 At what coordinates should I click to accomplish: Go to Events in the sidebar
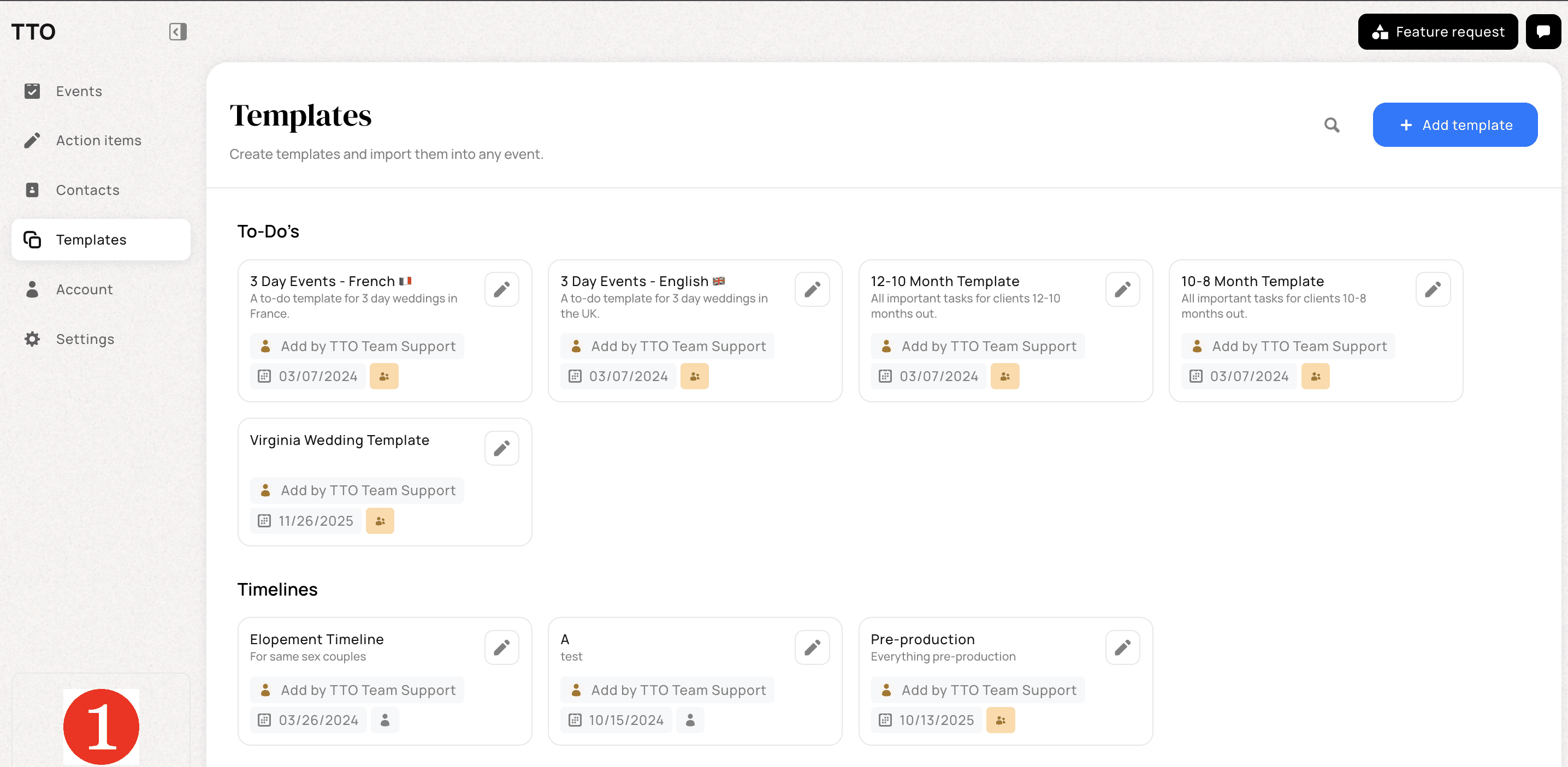coord(101,91)
